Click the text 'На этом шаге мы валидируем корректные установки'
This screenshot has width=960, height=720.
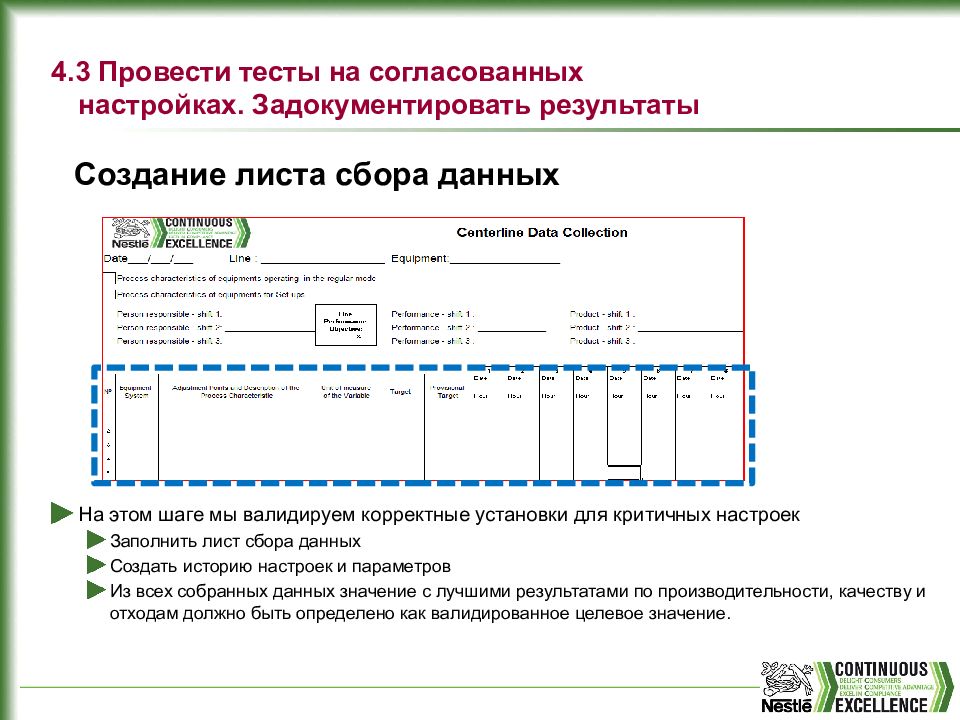(x=324, y=515)
